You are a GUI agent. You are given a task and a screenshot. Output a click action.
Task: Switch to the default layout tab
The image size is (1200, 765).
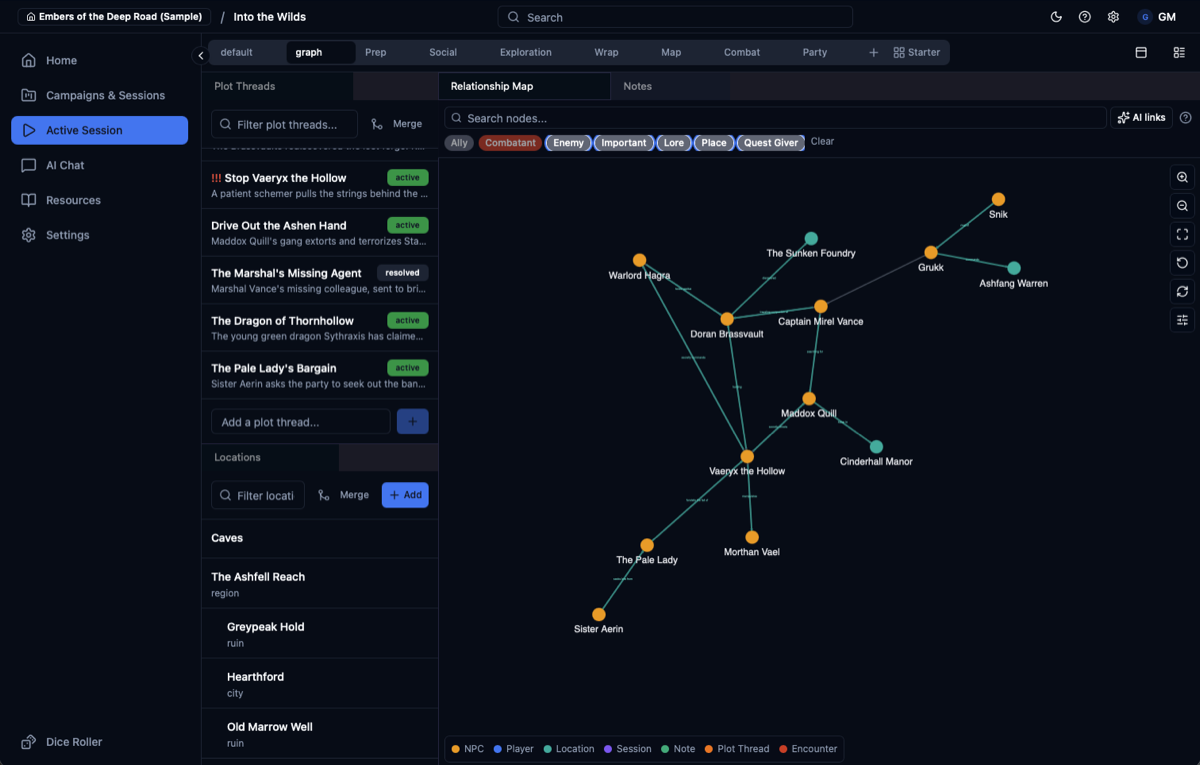(237, 52)
